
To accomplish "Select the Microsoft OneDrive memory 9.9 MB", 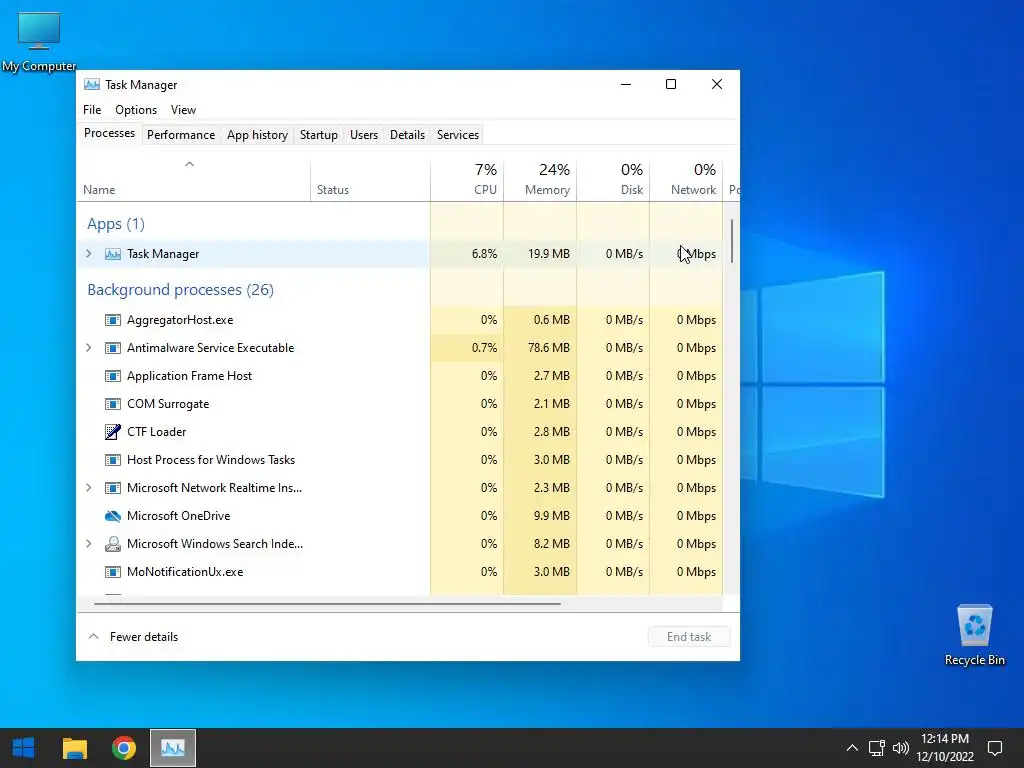I will pyautogui.click(x=552, y=516).
